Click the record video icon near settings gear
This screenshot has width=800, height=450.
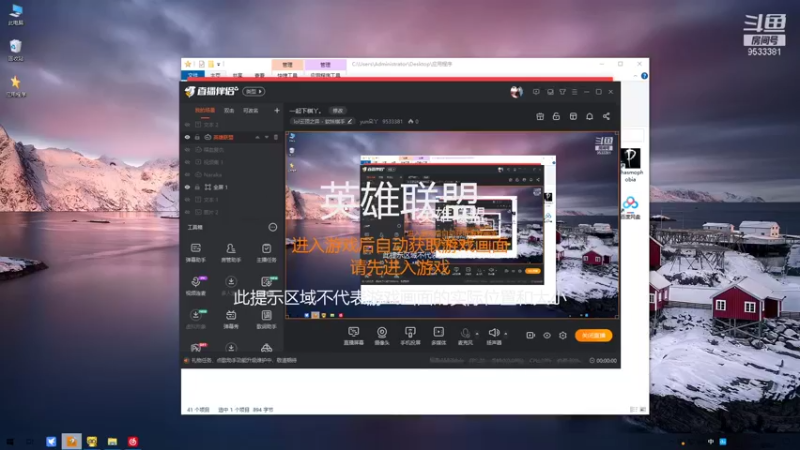point(531,335)
